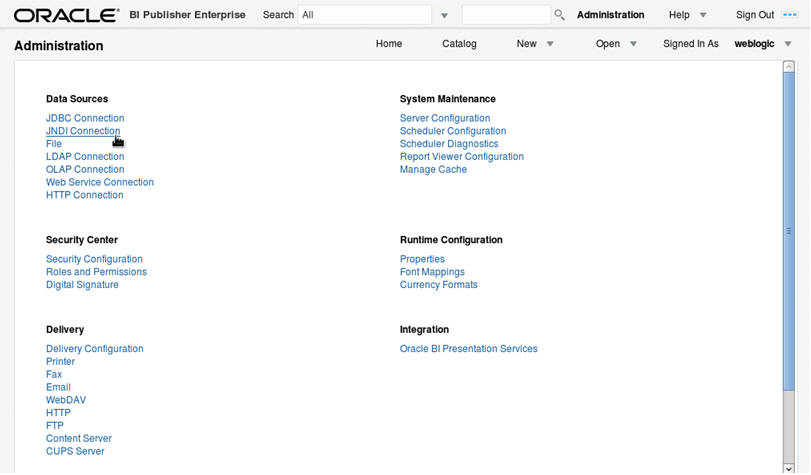
Task: Open HTTP delivery link under Delivery
Action: 58,413
